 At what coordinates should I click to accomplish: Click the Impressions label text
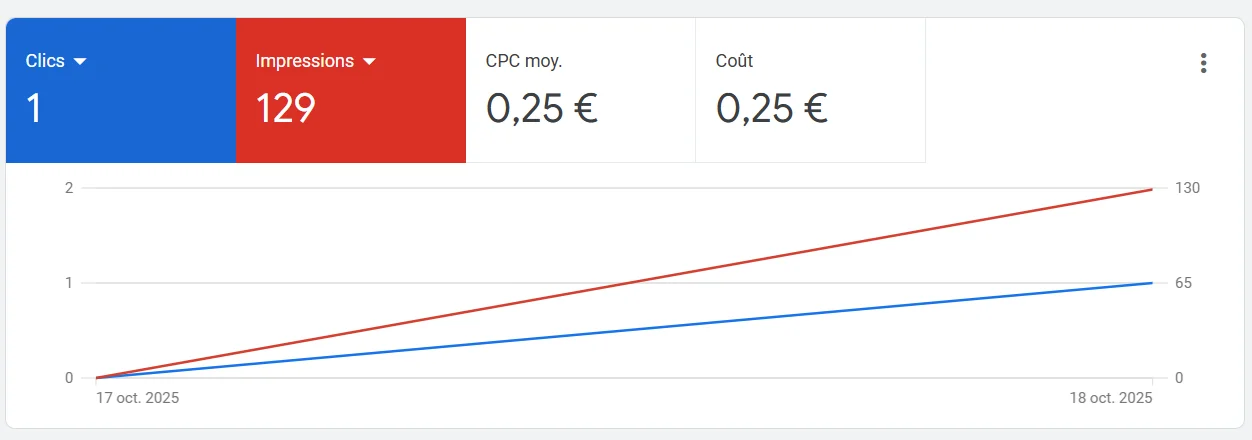[x=304, y=61]
